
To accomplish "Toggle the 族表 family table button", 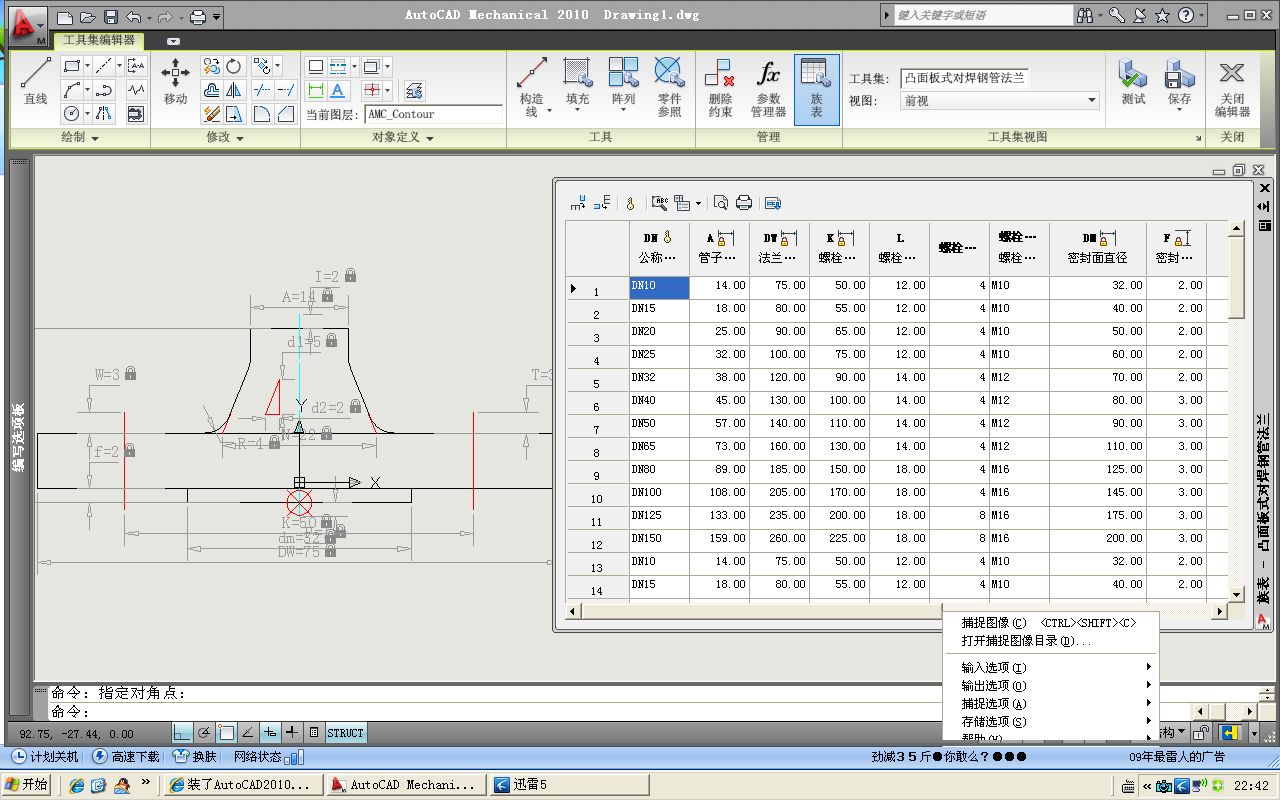I will (x=817, y=89).
